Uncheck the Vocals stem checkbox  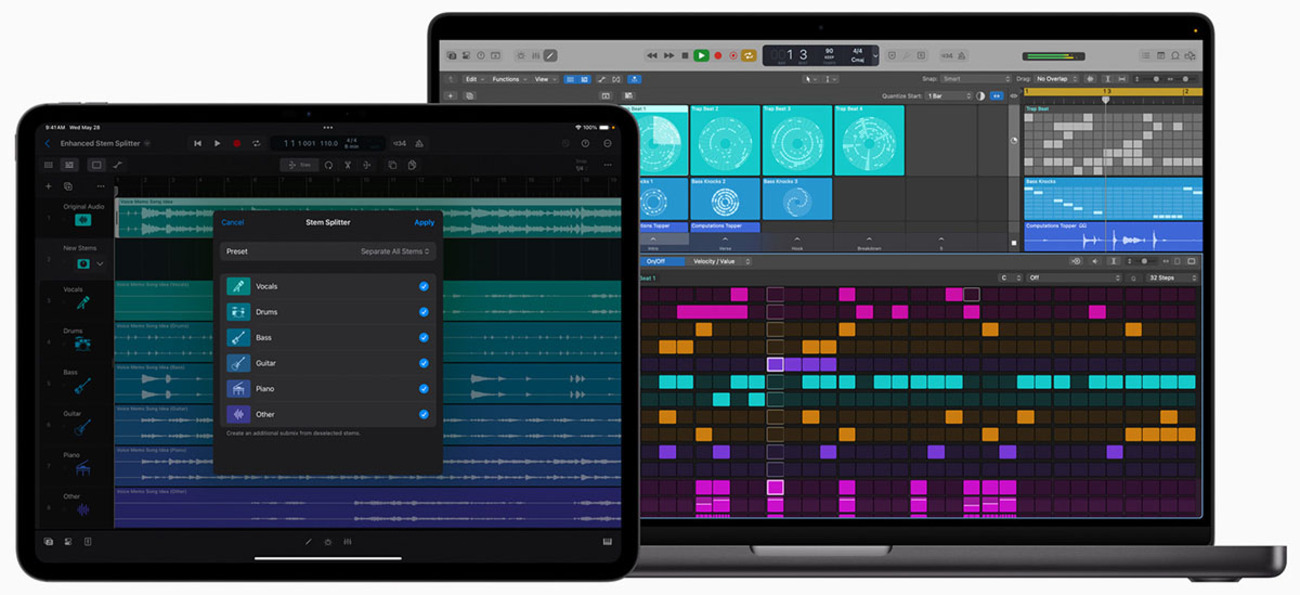click(x=424, y=286)
